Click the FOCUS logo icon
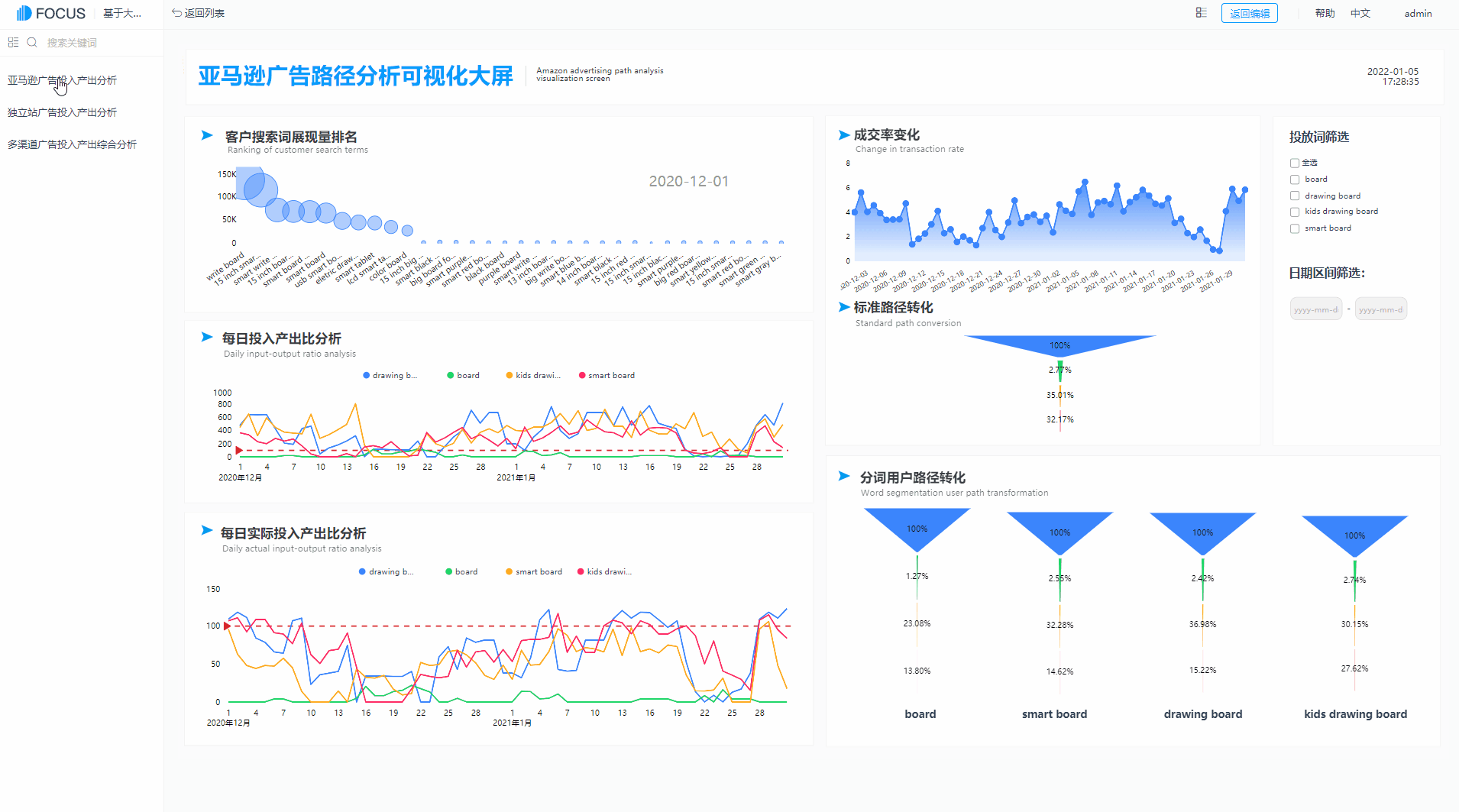The height and width of the screenshot is (812, 1459). coord(25,12)
